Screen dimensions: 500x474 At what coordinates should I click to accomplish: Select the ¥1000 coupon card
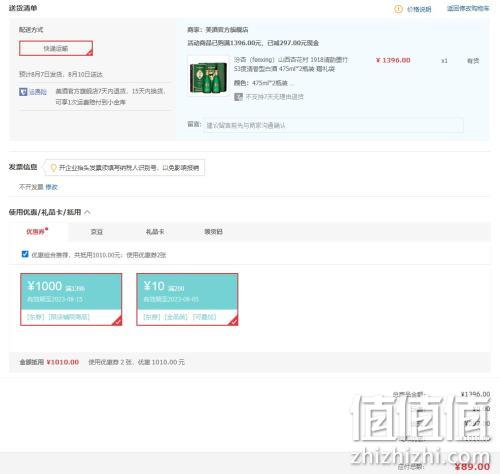[71, 299]
